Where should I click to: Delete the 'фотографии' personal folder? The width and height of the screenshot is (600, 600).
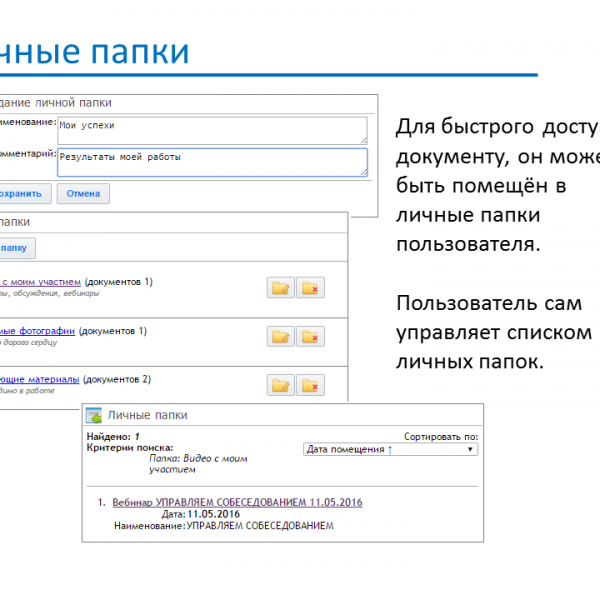tap(311, 336)
